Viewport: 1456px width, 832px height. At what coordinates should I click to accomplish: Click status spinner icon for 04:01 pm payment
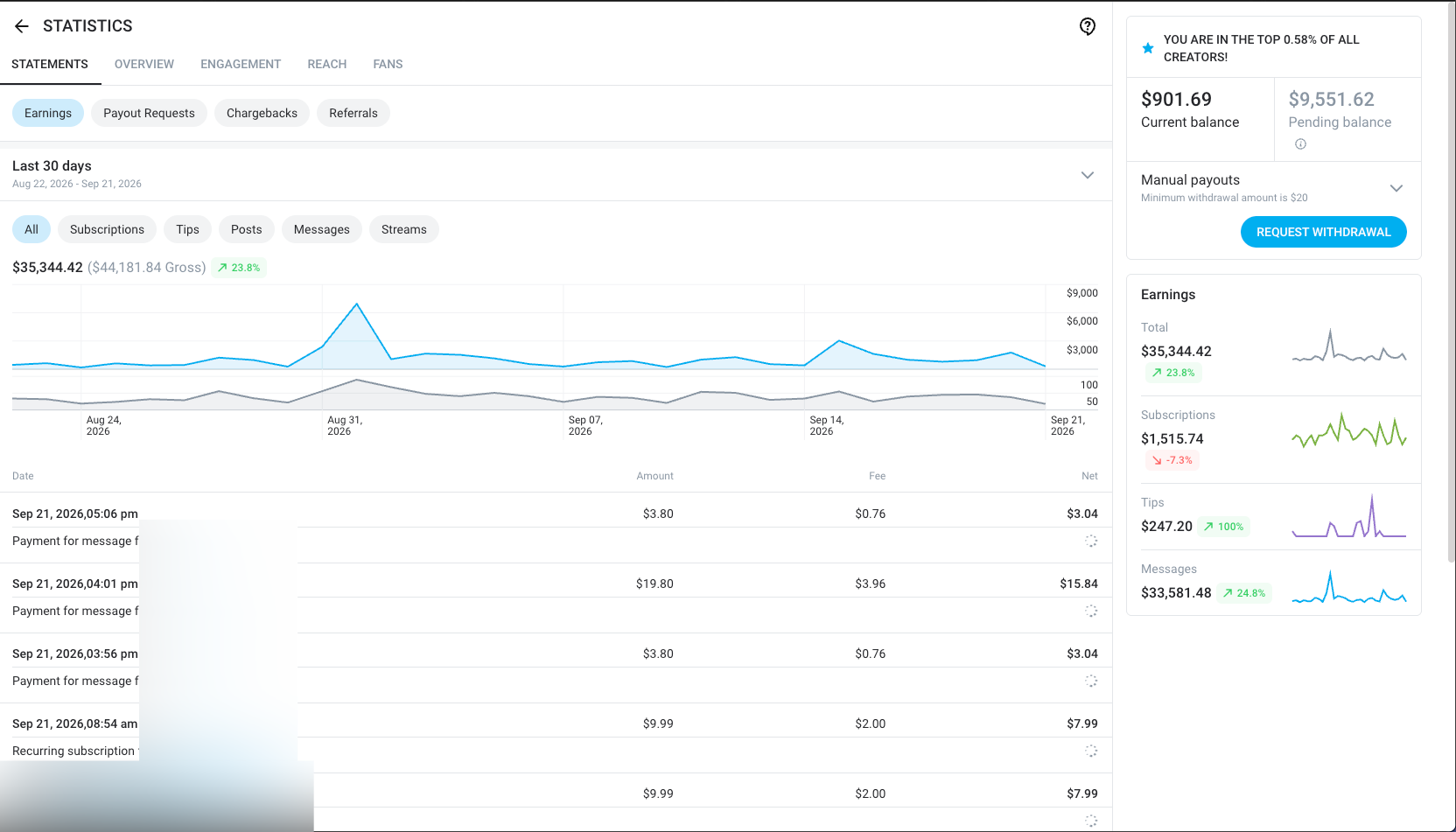[x=1091, y=611]
